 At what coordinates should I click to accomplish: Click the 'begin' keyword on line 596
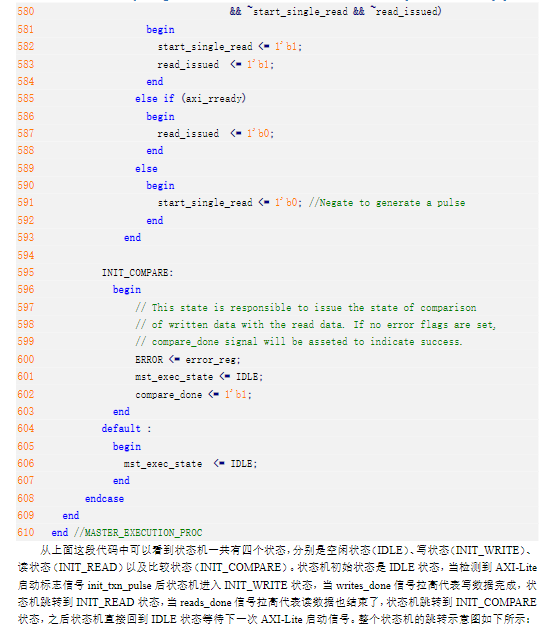127,290
